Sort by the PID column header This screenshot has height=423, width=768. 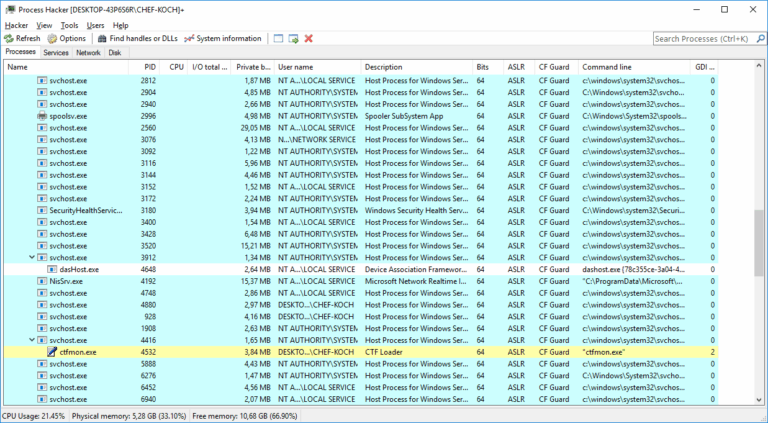point(149,67)
